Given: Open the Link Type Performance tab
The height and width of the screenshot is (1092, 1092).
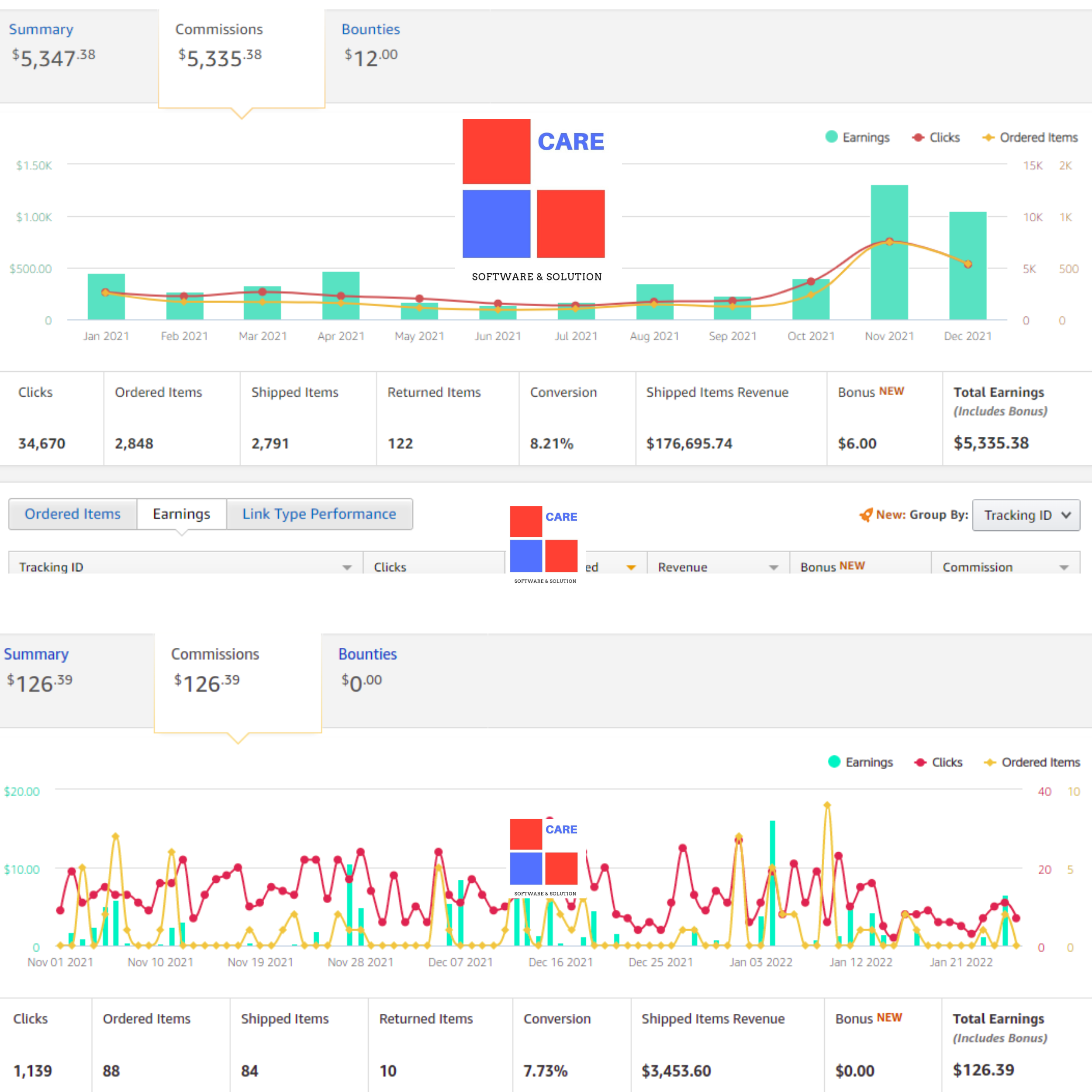Looking at the screenshot, I should pyautogui.click(x=319, y=514).
